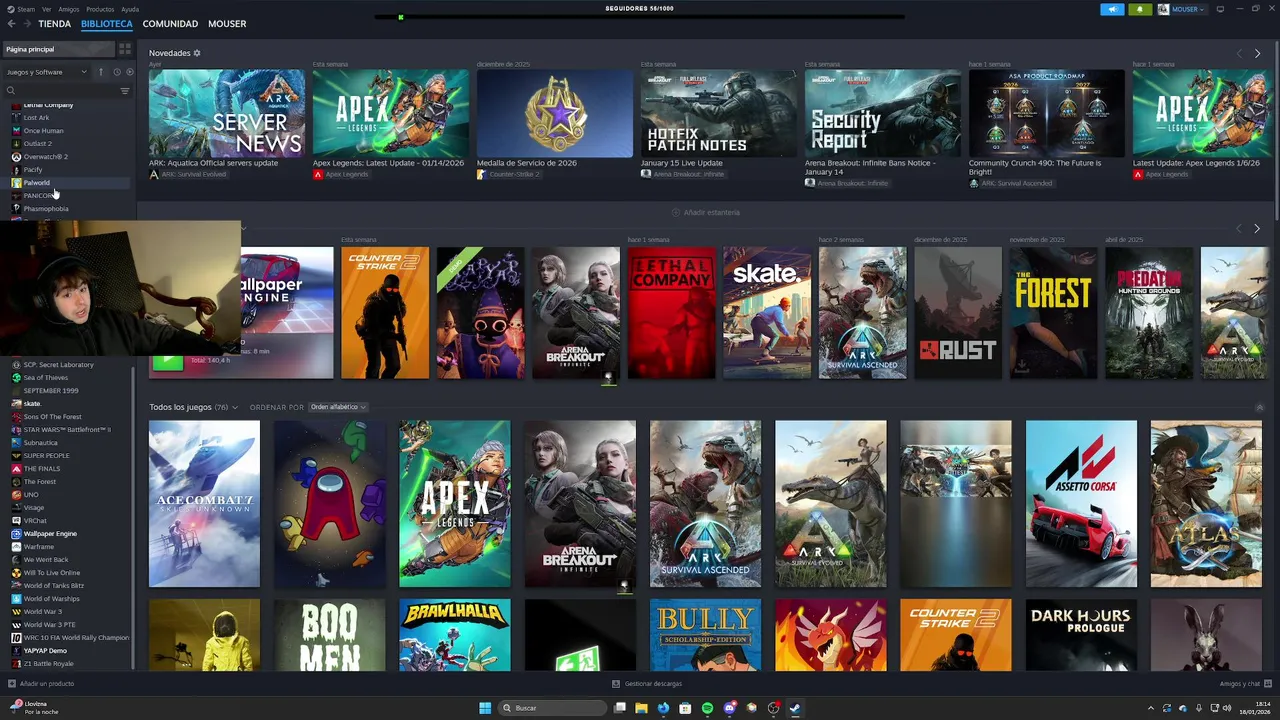
Task: Click the Añadir estantería button
Action: click(706, 212)
